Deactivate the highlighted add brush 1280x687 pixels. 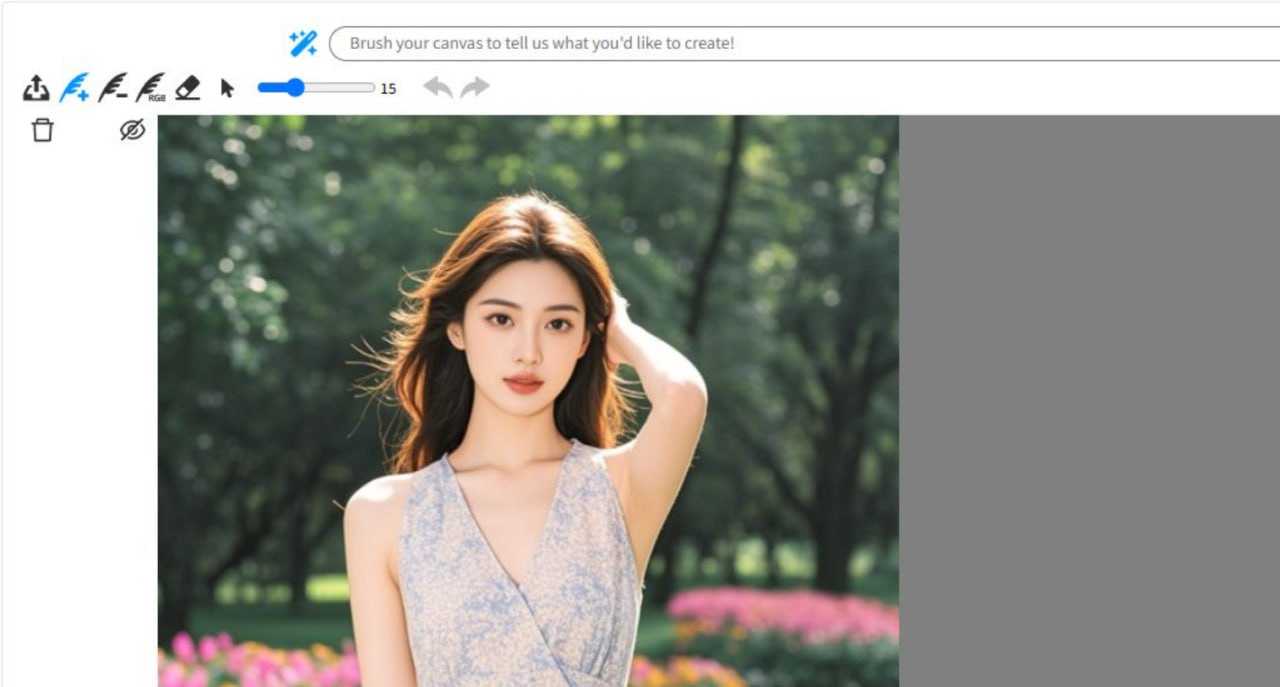tap(75, 87)
